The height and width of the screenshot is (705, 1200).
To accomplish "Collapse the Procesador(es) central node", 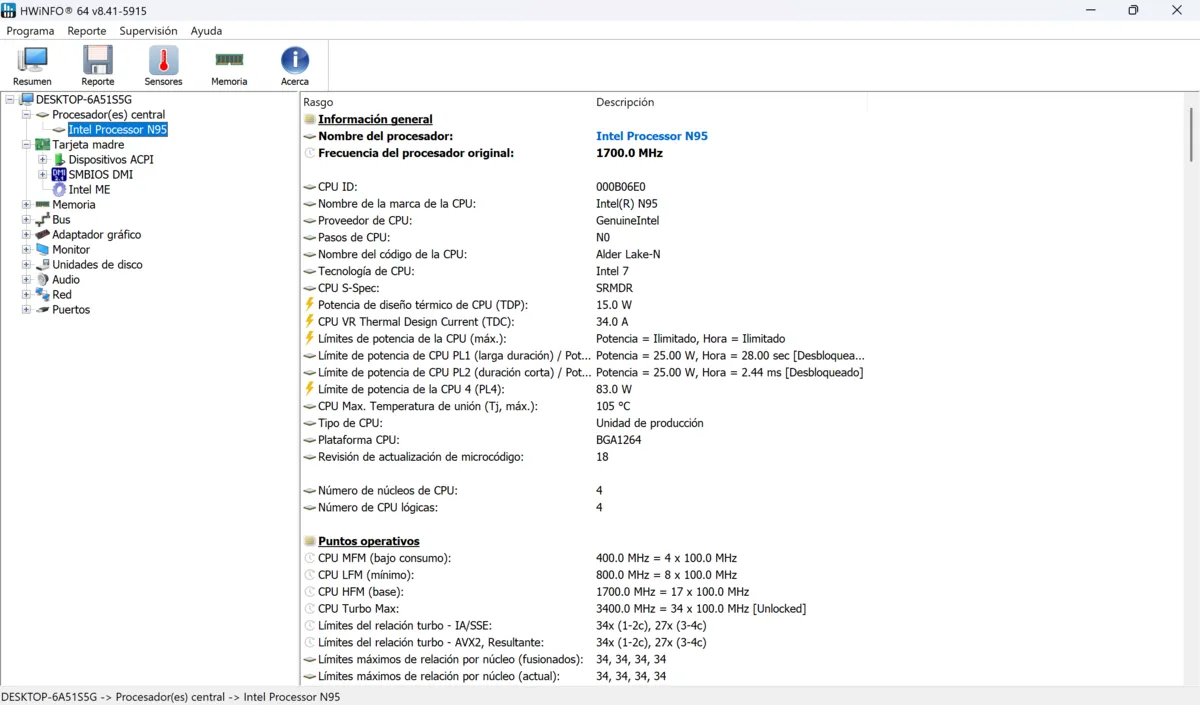I will 27,115.
